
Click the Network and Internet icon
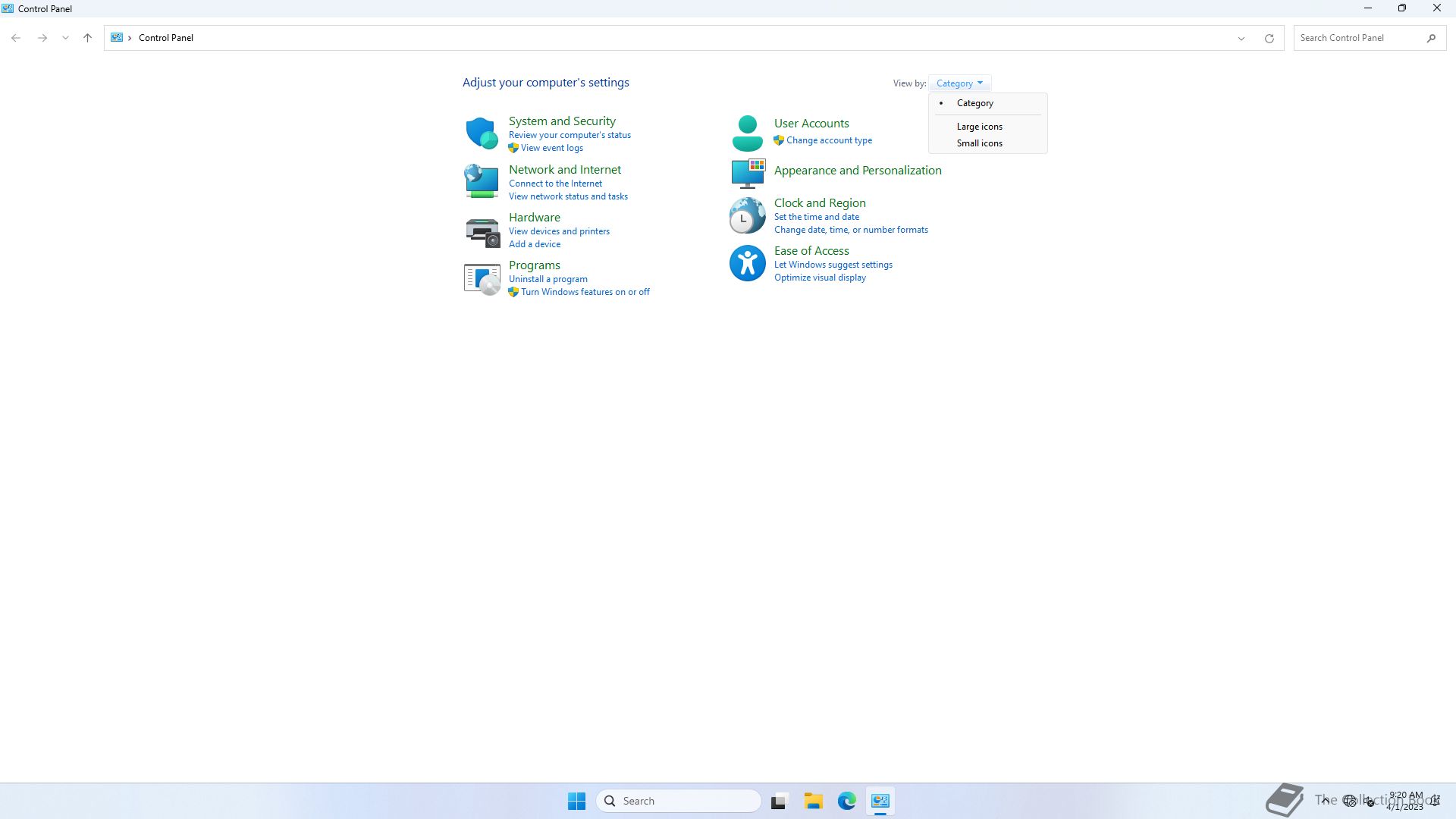point(482,181)
